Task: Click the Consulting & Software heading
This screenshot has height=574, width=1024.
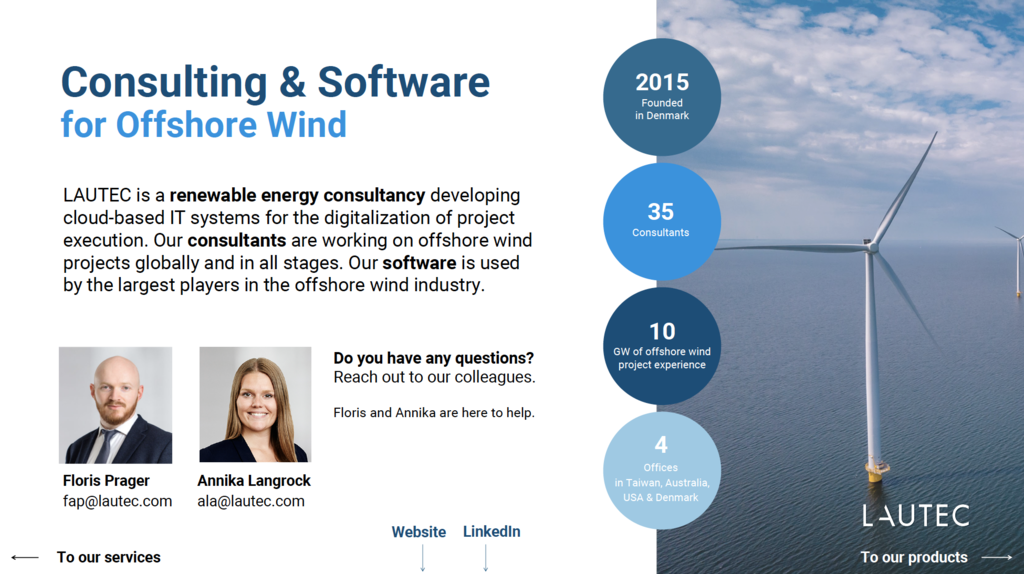Action: tap(275, 82)
